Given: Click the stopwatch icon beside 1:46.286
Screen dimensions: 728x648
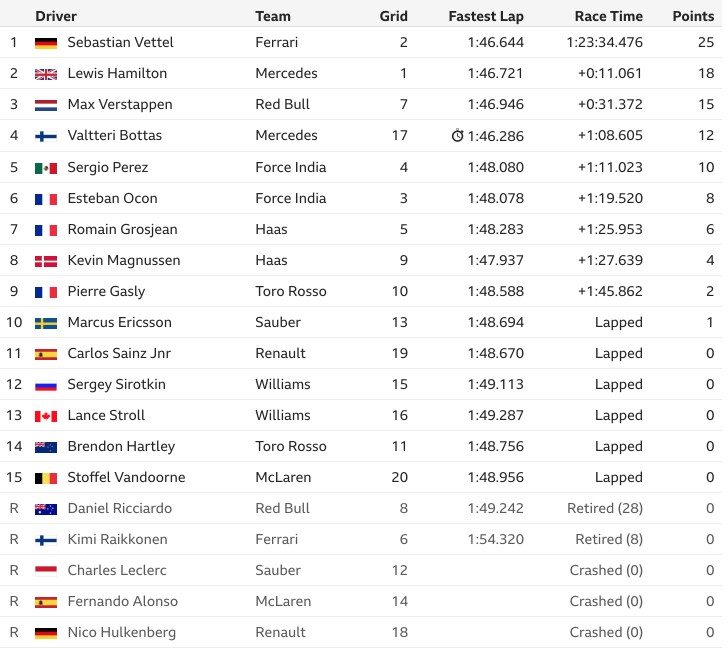Looking at the screenshot, I should tap(457, 136).
